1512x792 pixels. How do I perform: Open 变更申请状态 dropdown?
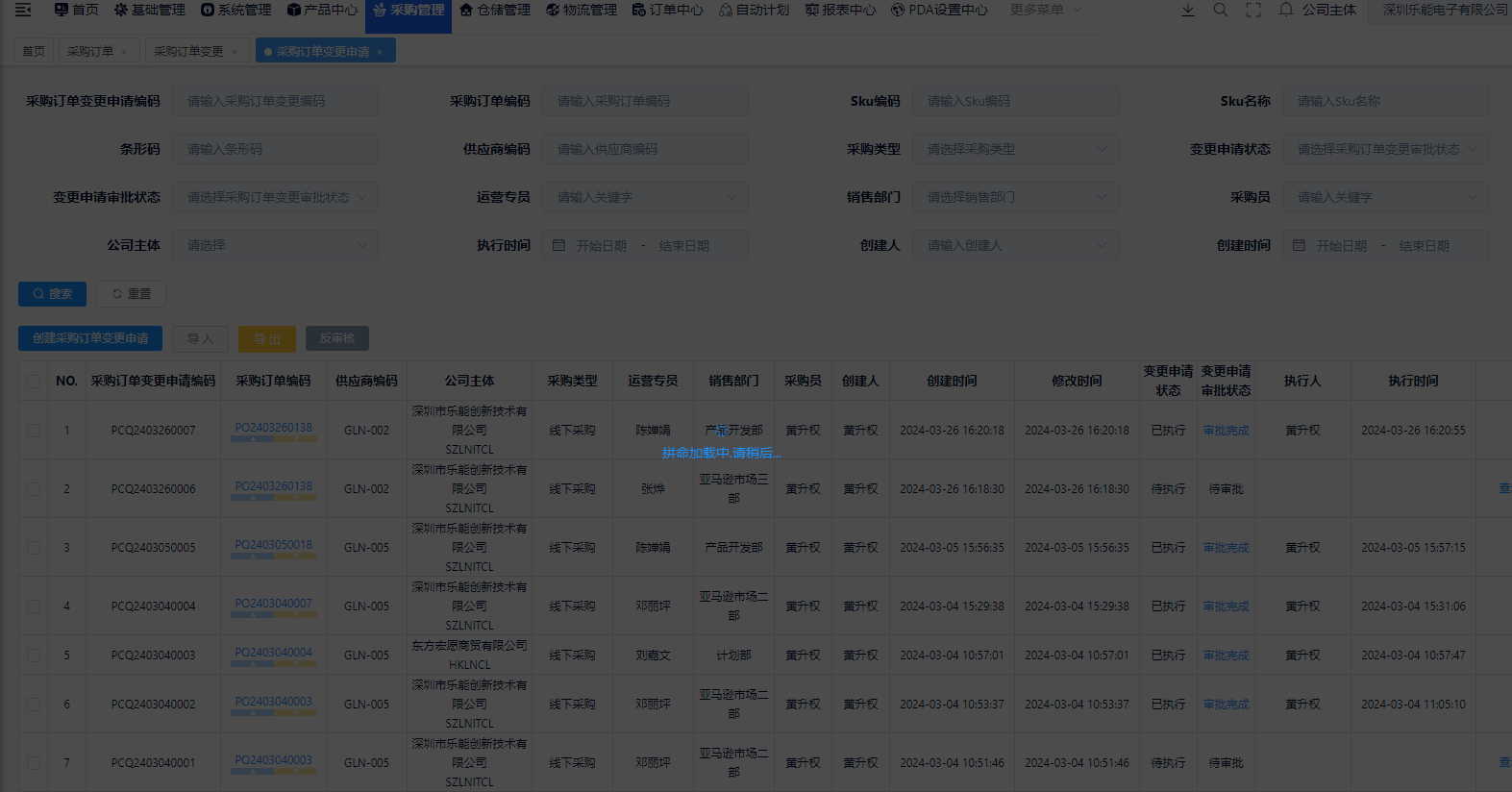(1385, 150)
